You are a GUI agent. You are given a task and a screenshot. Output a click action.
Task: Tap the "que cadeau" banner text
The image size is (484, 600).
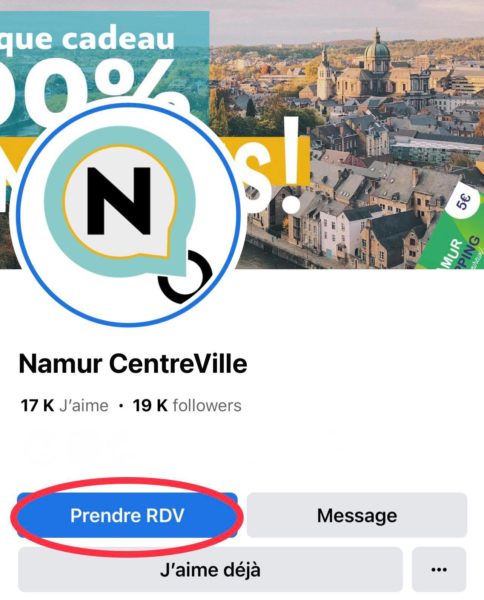87,38
